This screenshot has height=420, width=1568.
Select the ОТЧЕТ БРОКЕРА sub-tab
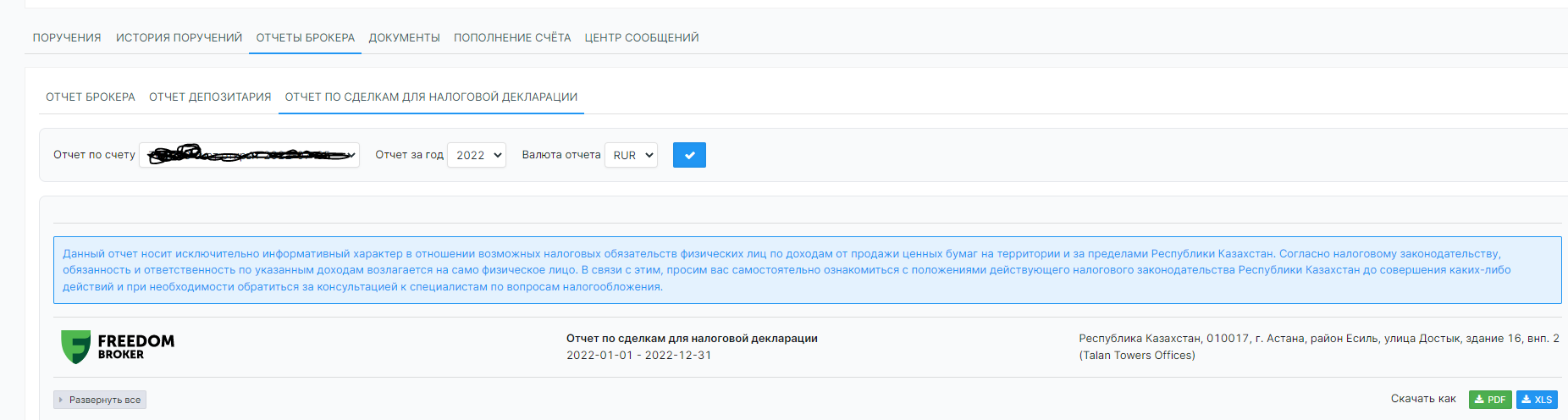click(x=91, y=97)
